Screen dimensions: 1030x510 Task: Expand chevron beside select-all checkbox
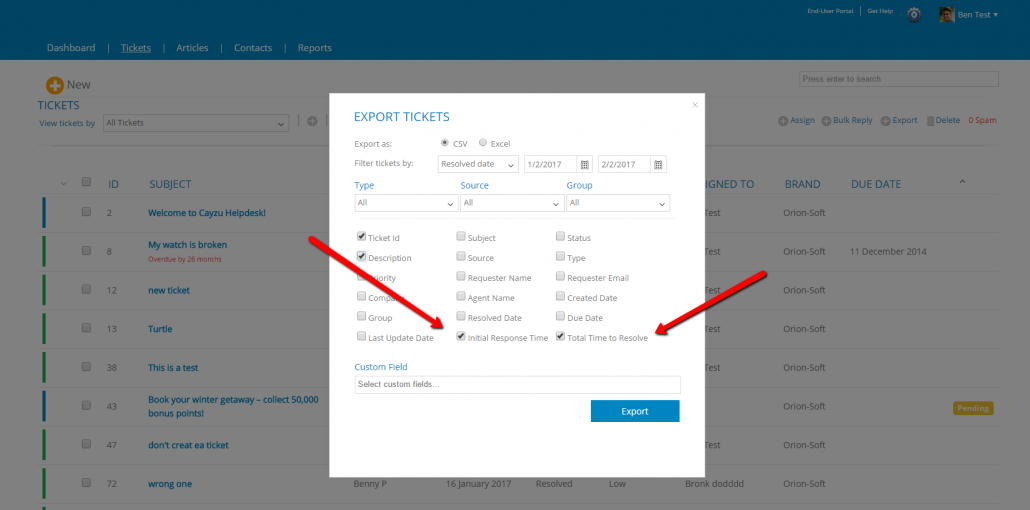(64, 183)
